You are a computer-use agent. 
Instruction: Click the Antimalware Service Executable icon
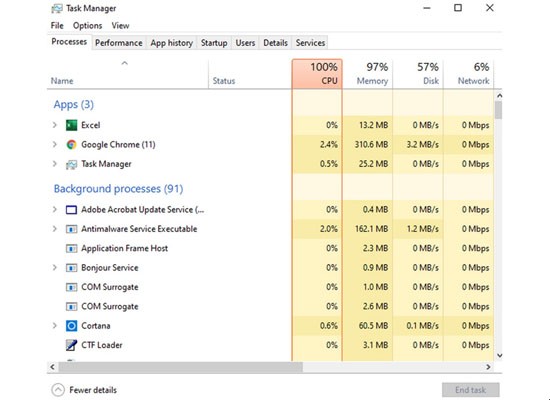click(71, 229)
